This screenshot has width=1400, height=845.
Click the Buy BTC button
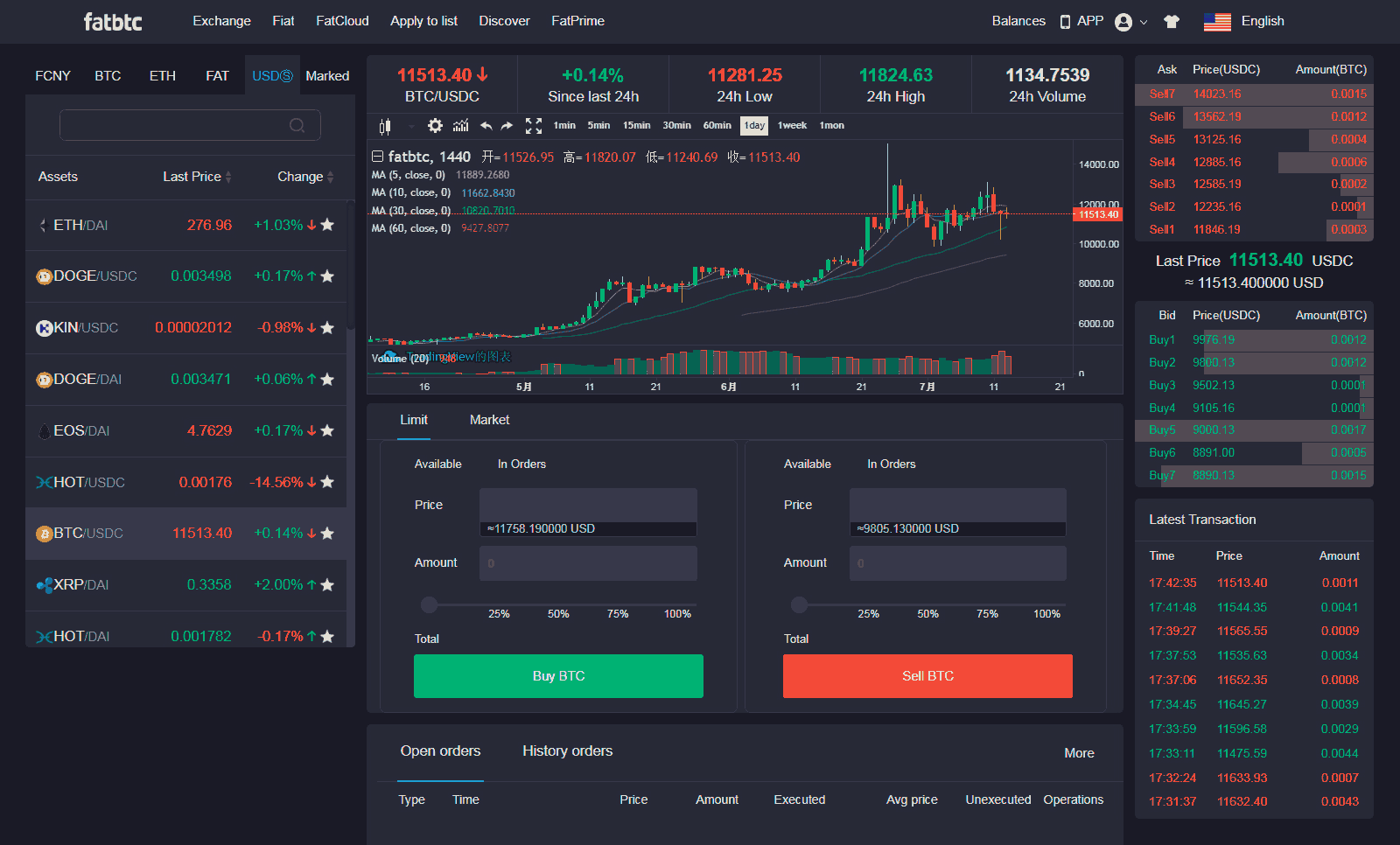coord(558,676)
